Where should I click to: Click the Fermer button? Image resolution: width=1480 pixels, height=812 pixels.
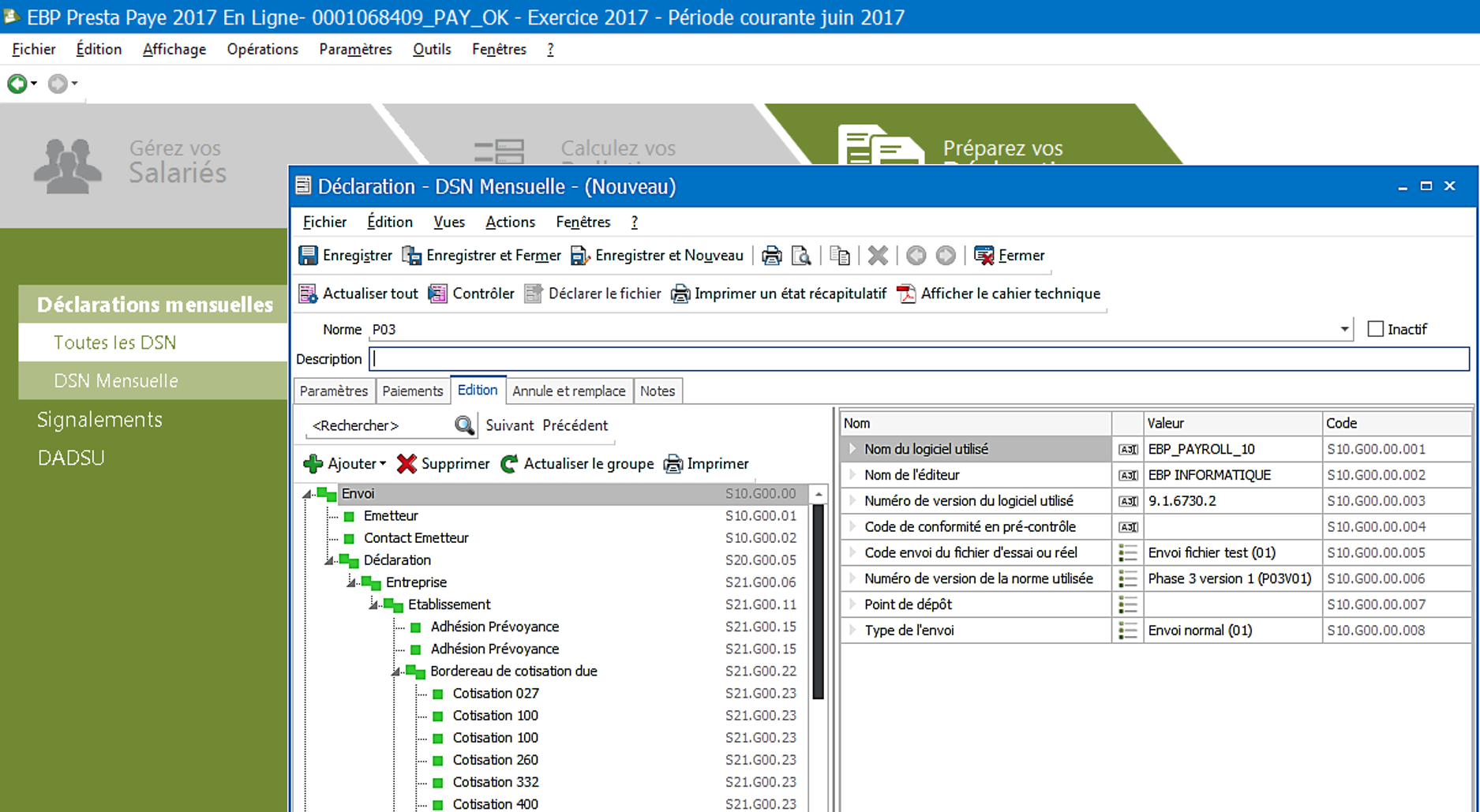pos(1010,256)
